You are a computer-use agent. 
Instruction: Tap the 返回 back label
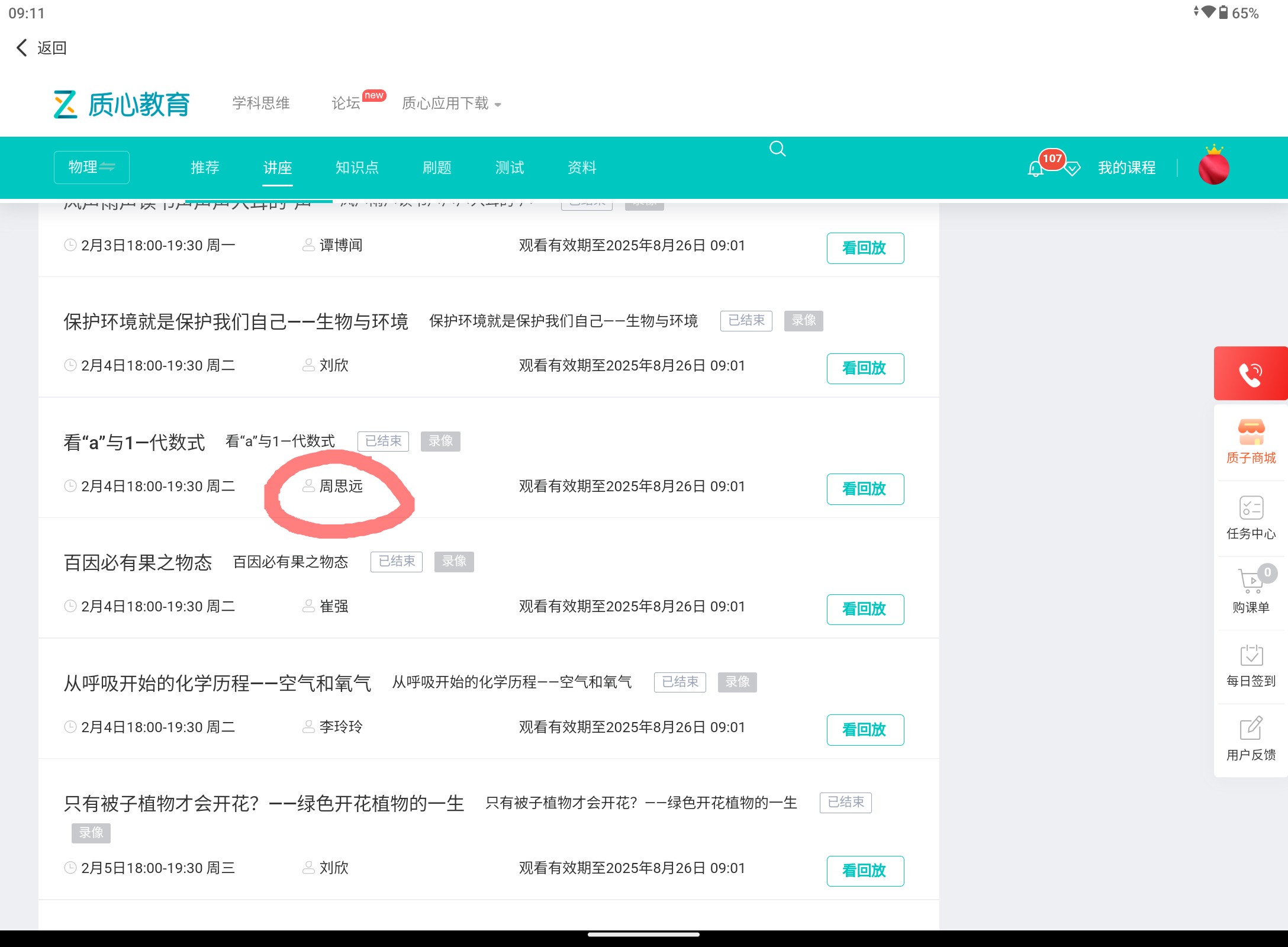point(52,48)
